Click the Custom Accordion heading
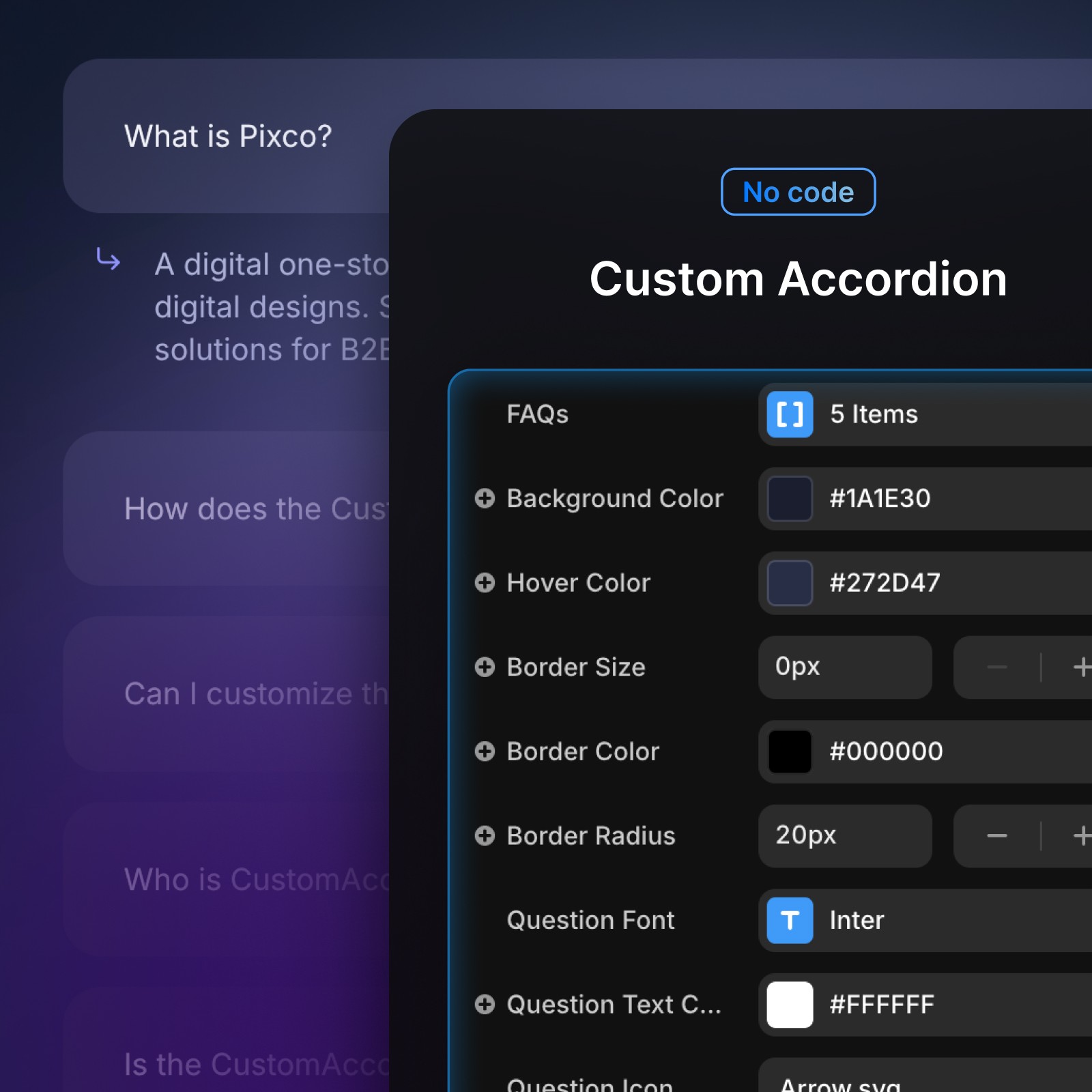This screenshot has height=1092, width=1092. click(799, 279)
